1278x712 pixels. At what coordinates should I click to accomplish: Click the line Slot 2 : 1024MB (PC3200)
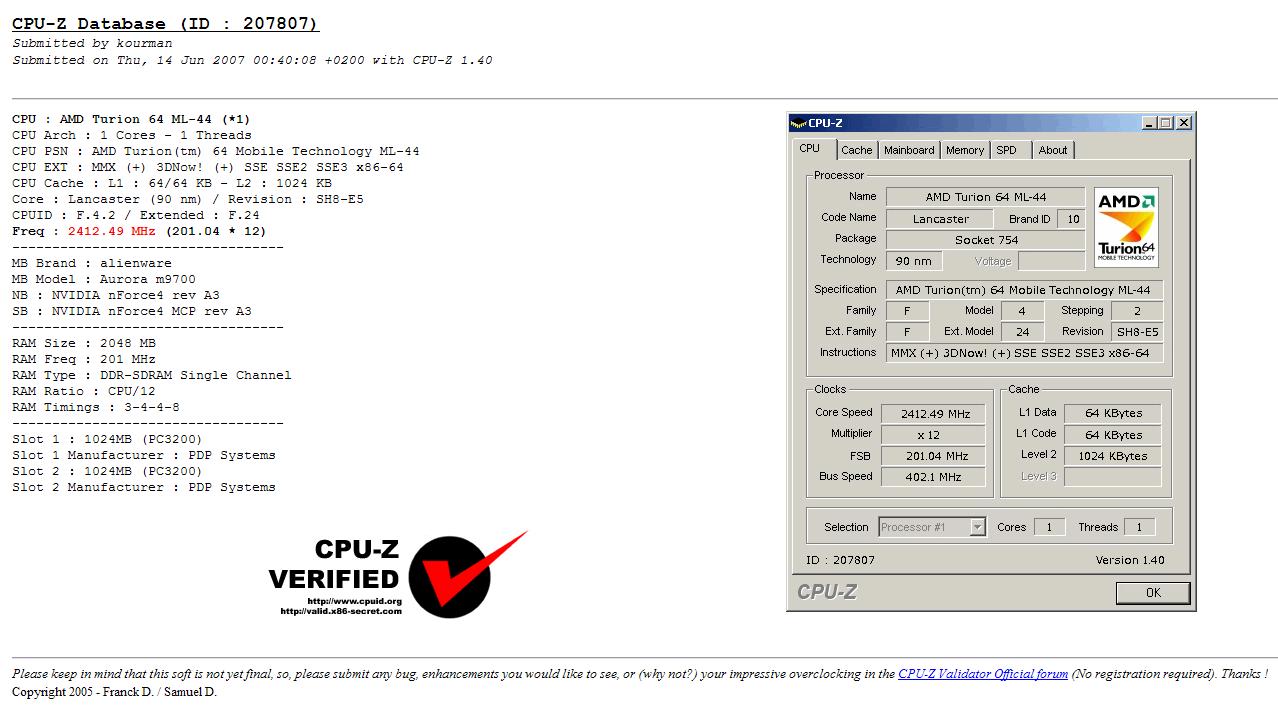pos(107,471)
